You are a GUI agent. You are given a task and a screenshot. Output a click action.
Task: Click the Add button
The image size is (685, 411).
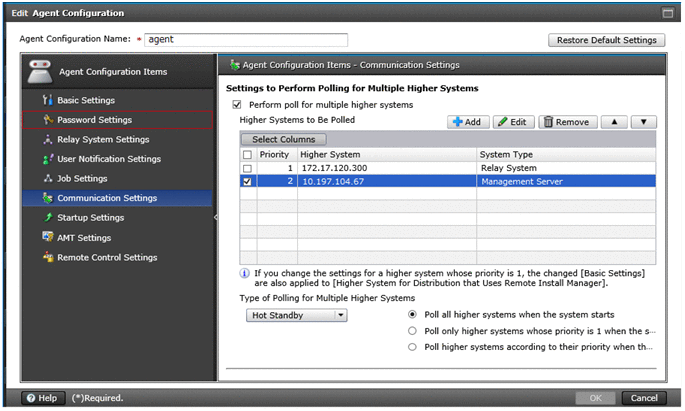pyautogui.click(x=466, y=122)
